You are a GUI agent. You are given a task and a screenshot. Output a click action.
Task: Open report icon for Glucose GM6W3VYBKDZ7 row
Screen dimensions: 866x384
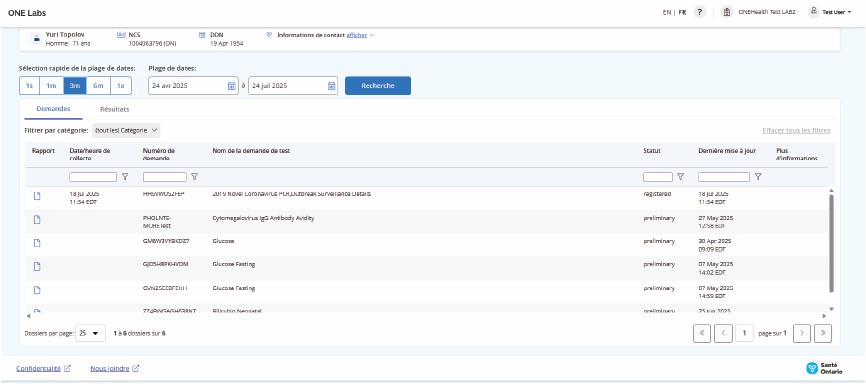coord(37,243)
